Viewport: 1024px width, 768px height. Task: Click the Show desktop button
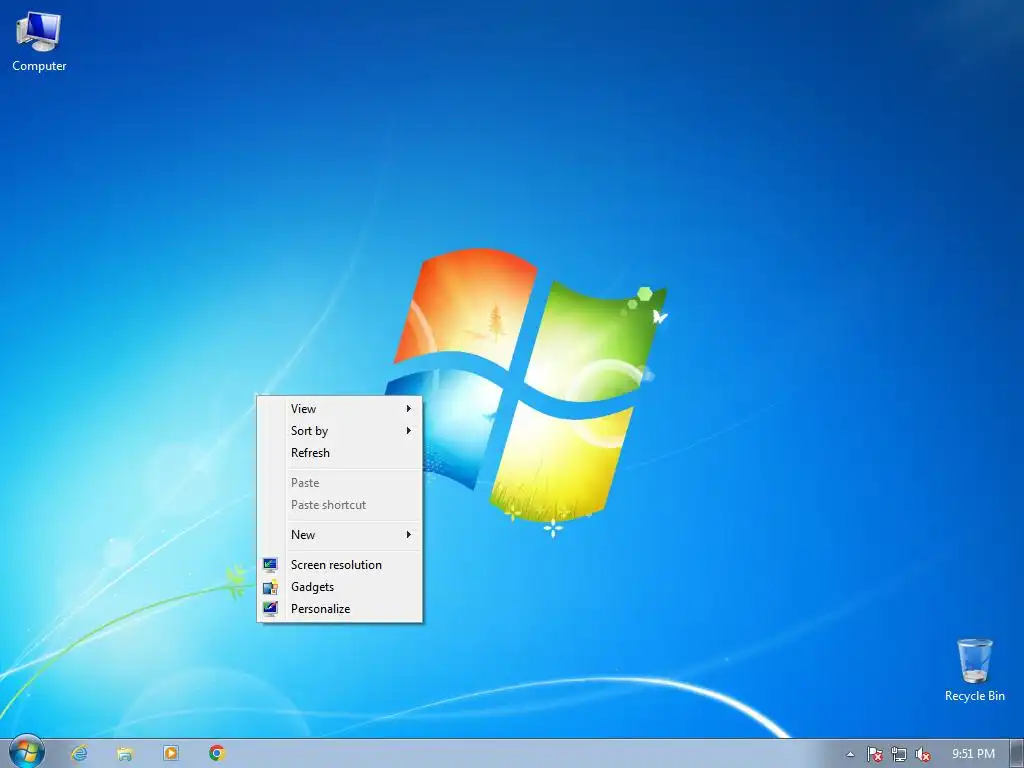coord(1016,754)
